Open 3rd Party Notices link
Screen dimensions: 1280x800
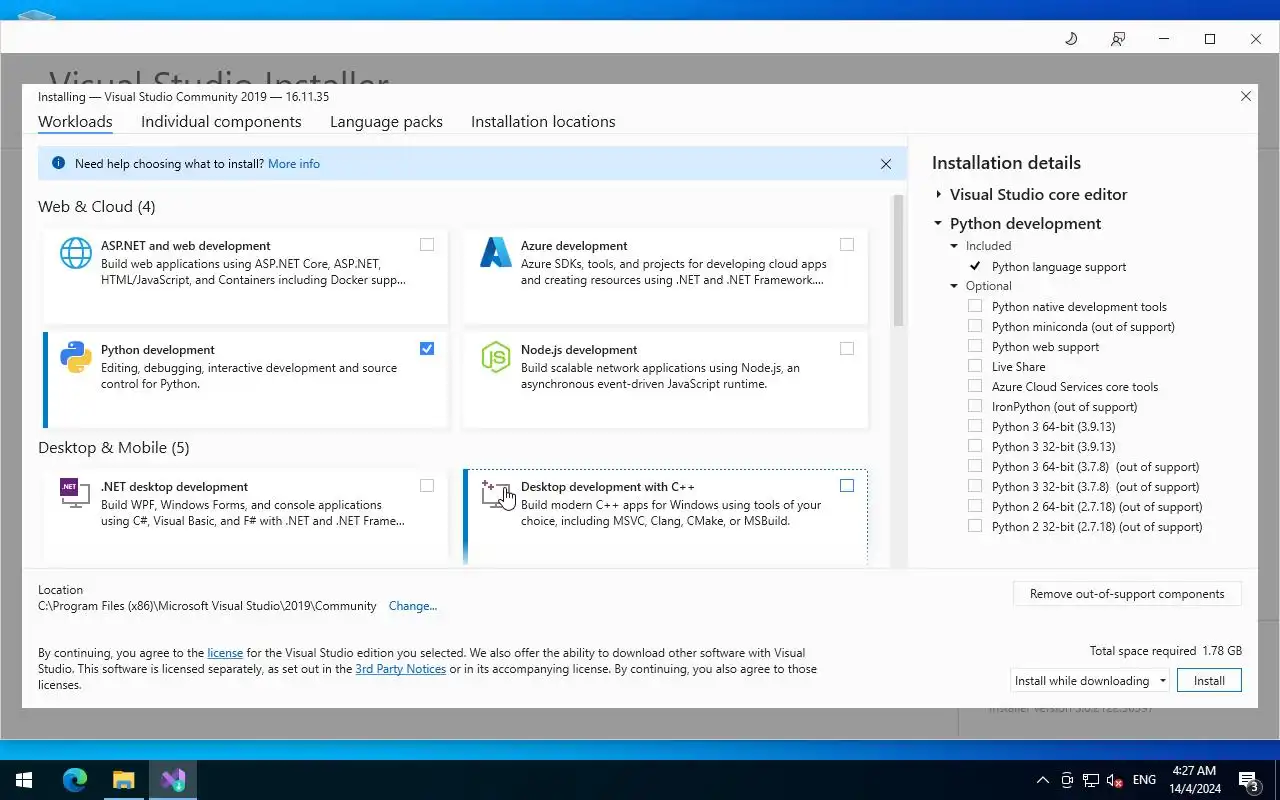pos(401,669)
